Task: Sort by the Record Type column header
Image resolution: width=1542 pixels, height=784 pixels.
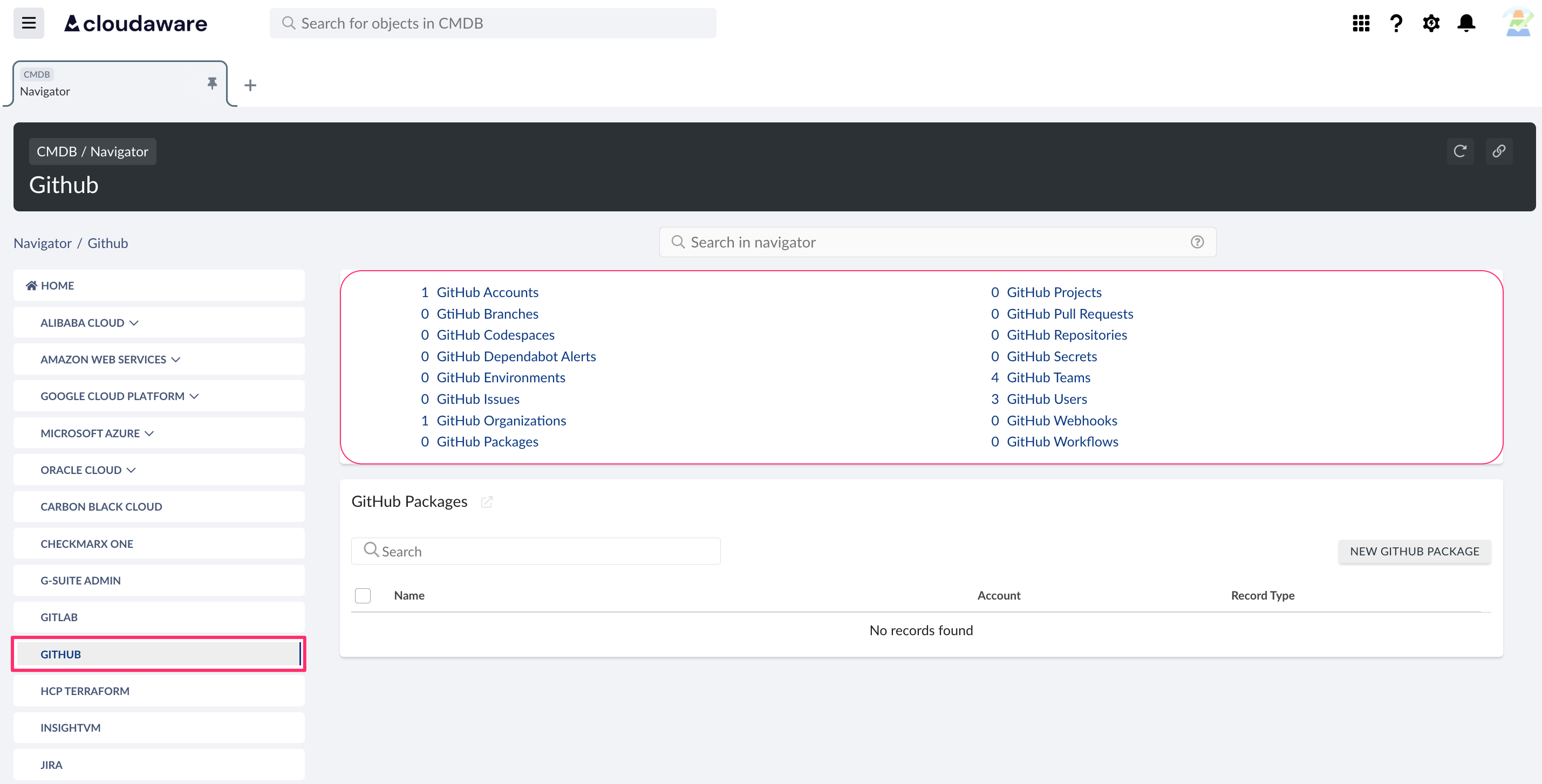Action: 1263,596
